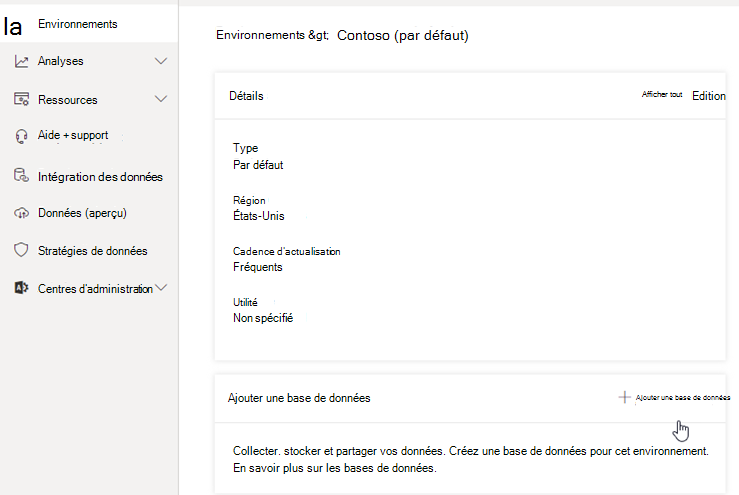Screen dimensions: 739x495
Task: Click the Analyses chart icon
Action: (21, 61)
